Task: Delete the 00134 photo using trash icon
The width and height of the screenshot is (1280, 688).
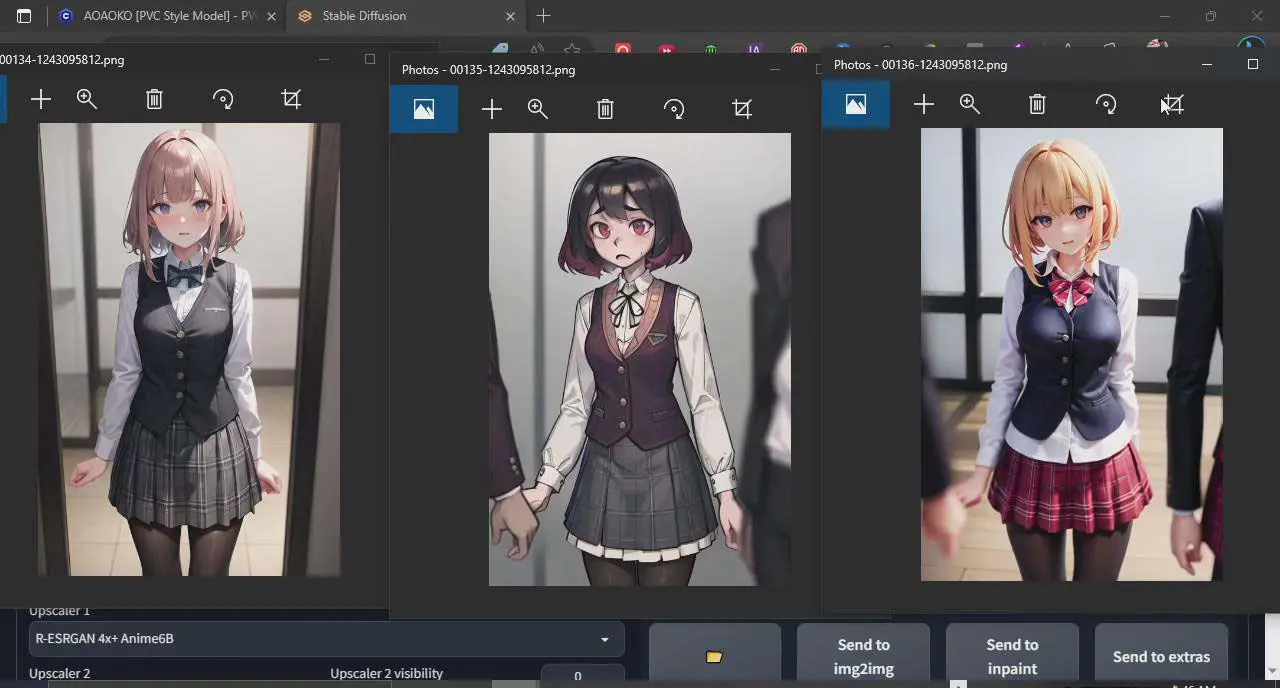Action: pyautogui.click(x=154, y=99)
